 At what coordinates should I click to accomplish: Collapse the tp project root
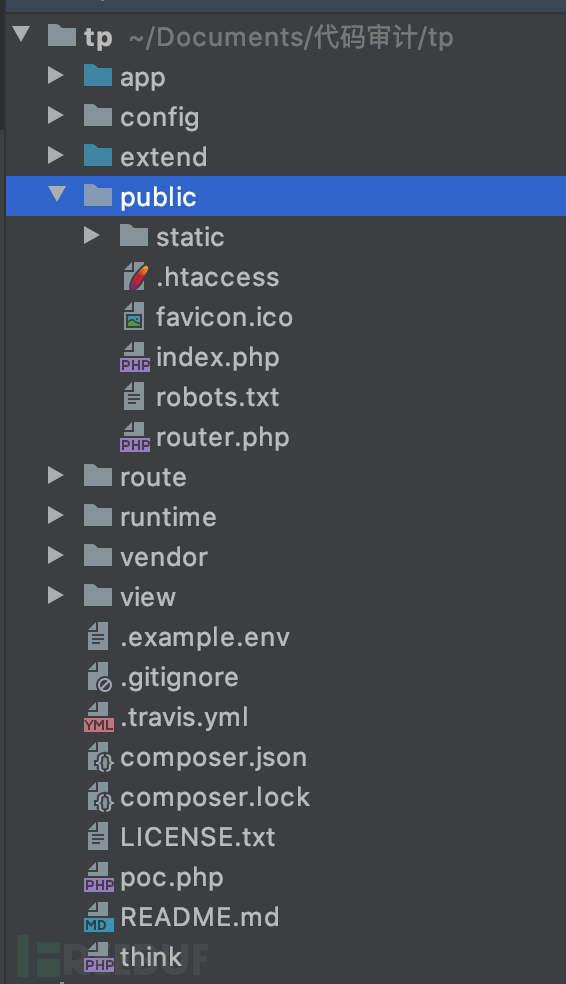(21, 34)
